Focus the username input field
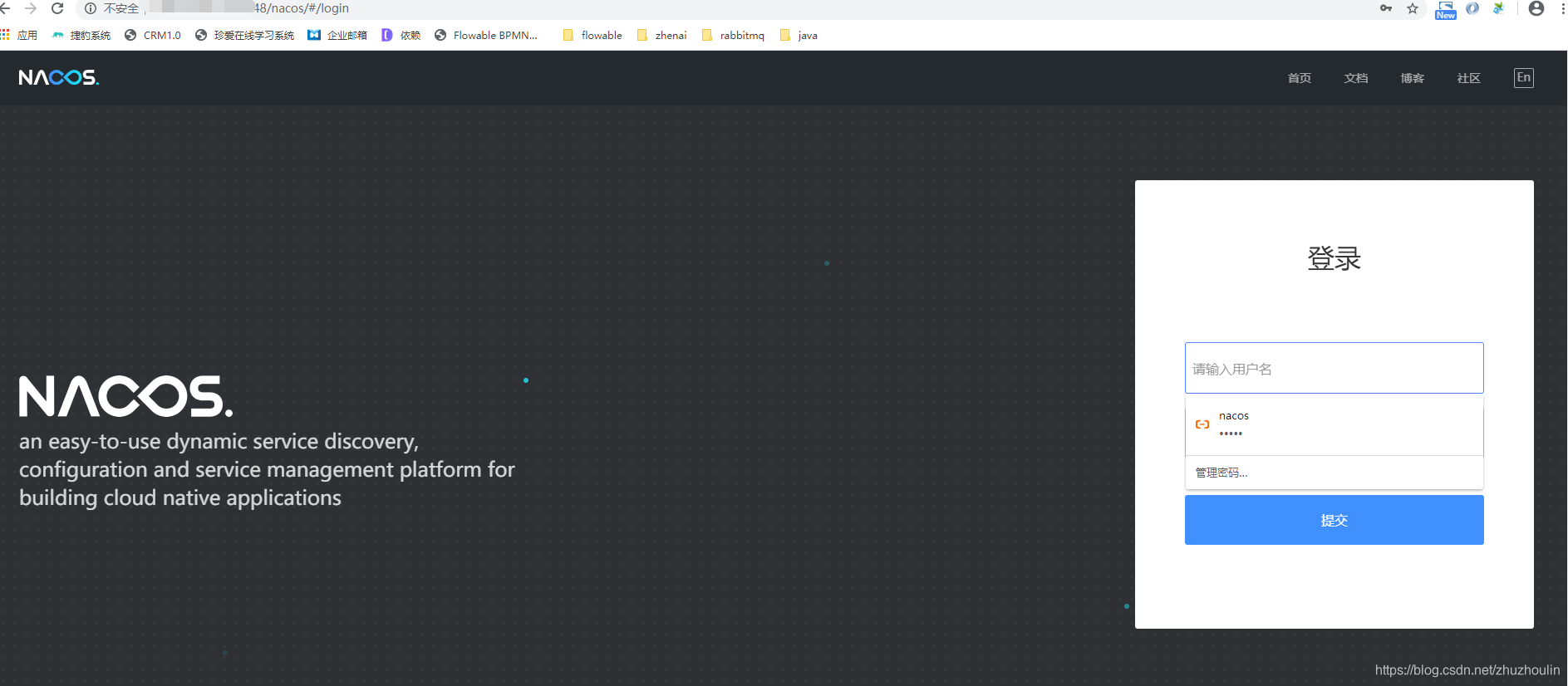 pos(1334,368)
